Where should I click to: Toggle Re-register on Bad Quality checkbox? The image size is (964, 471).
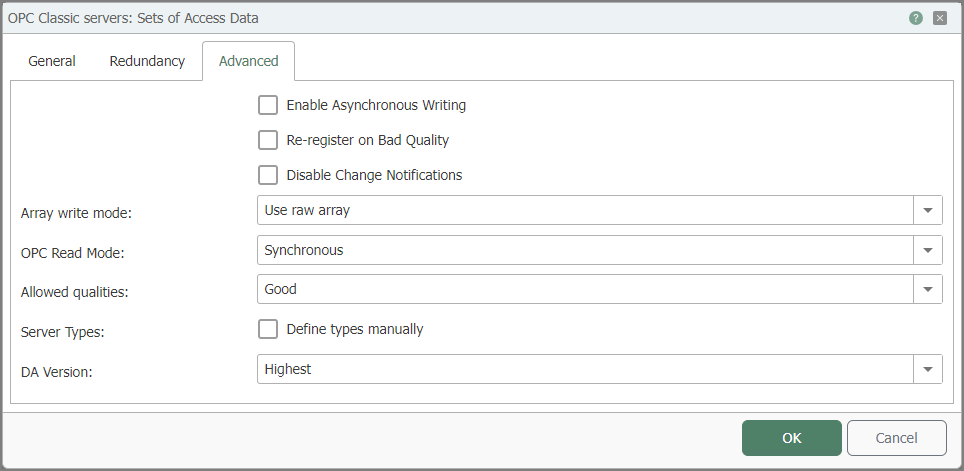[x=268, y=140]
